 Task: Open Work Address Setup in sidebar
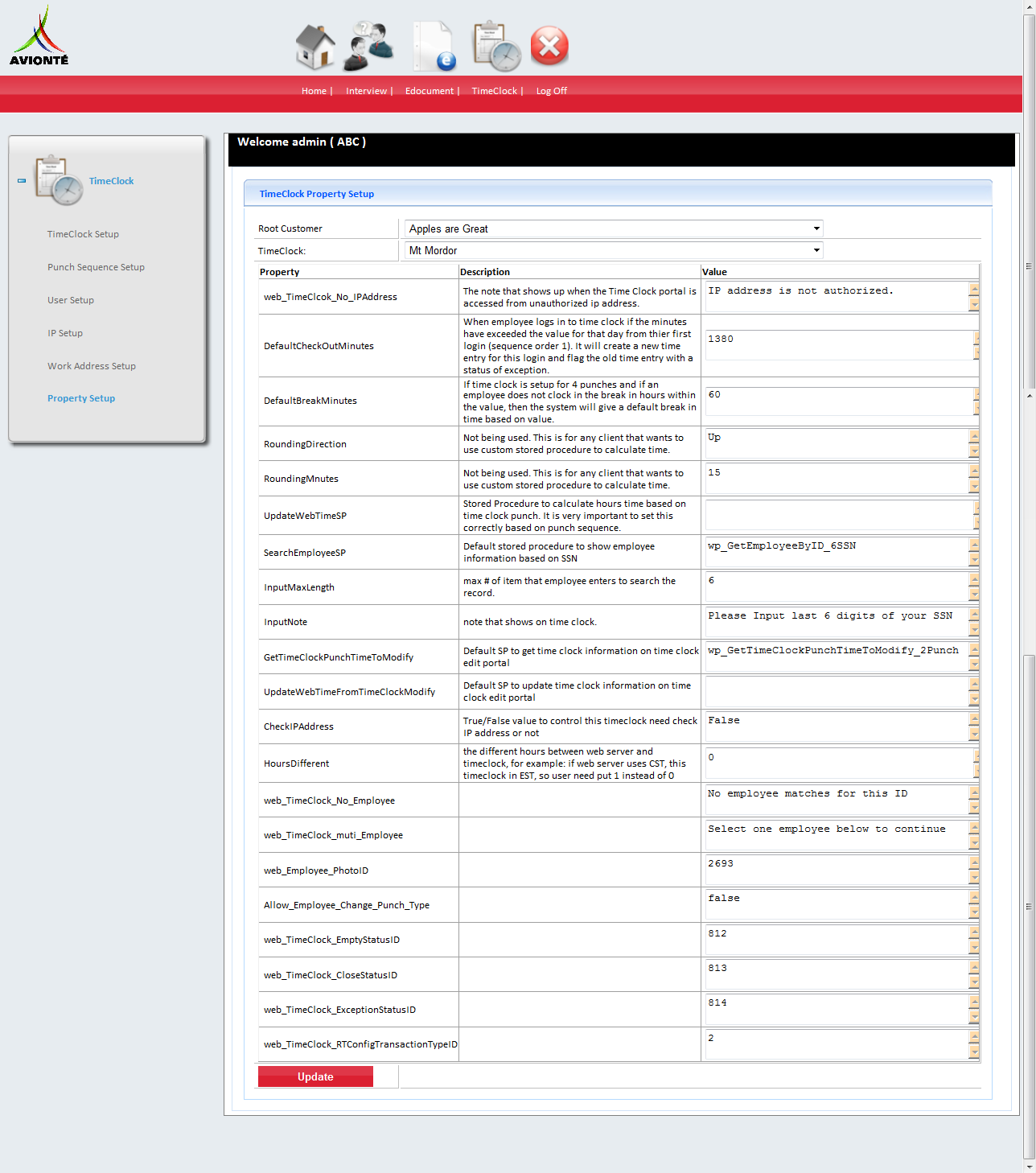pyautogui.click(x=92, y=366)
